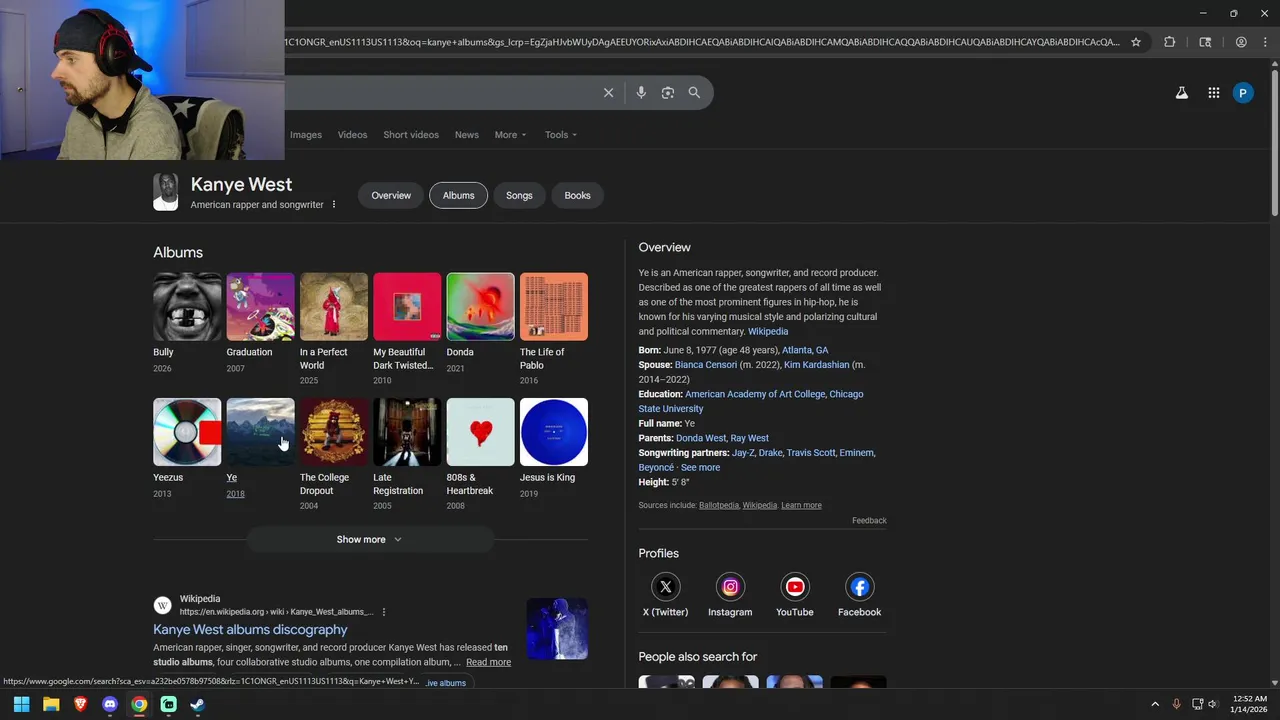Open The College Dropout album cover
1280x720 pixels.
[334, 432]
